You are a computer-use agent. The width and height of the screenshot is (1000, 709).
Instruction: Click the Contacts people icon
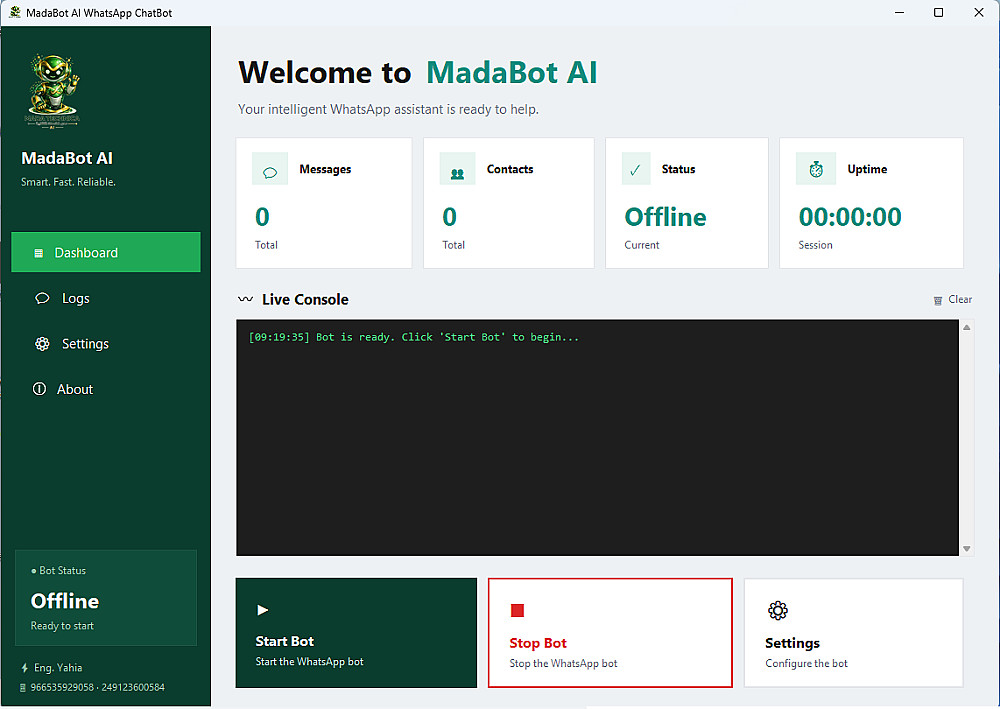457,173
